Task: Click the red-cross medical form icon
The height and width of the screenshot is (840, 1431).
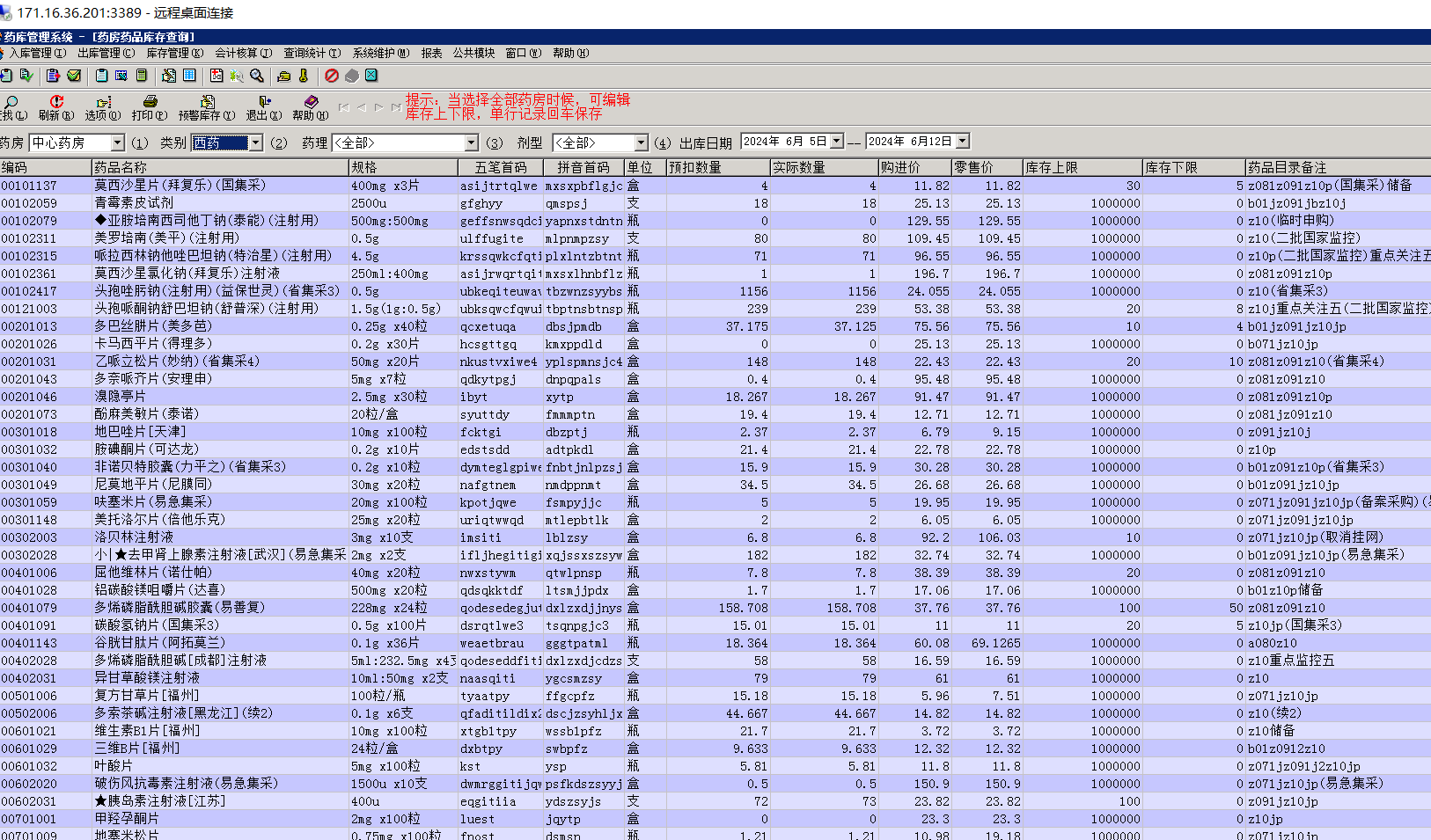Action: (216, 76)
